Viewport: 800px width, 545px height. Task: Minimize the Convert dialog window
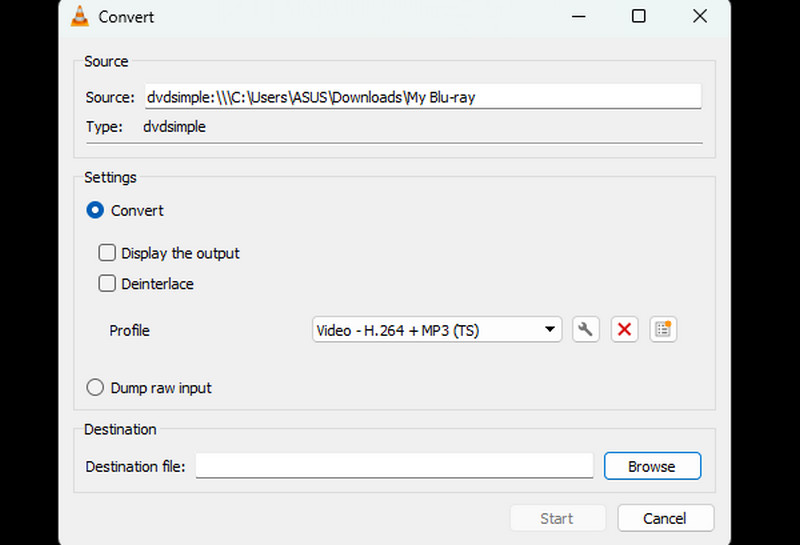click(x=578, y=17)
